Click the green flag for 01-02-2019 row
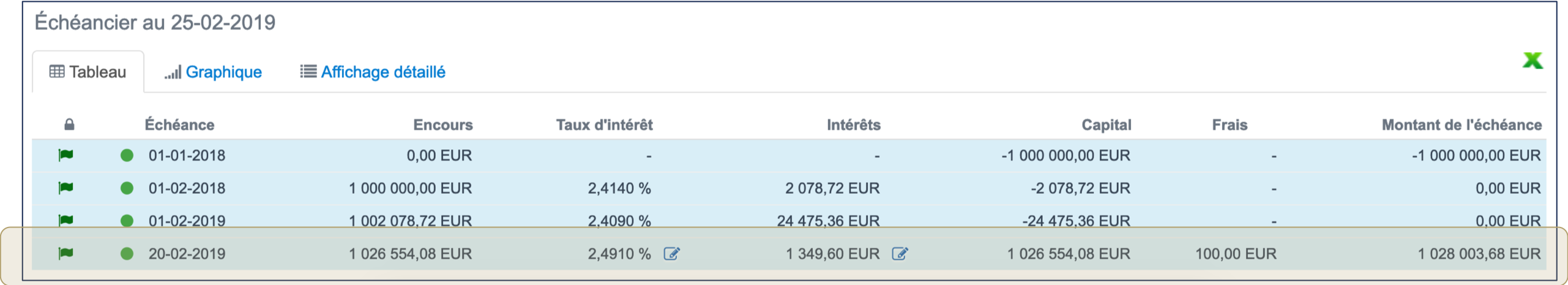 65,220
